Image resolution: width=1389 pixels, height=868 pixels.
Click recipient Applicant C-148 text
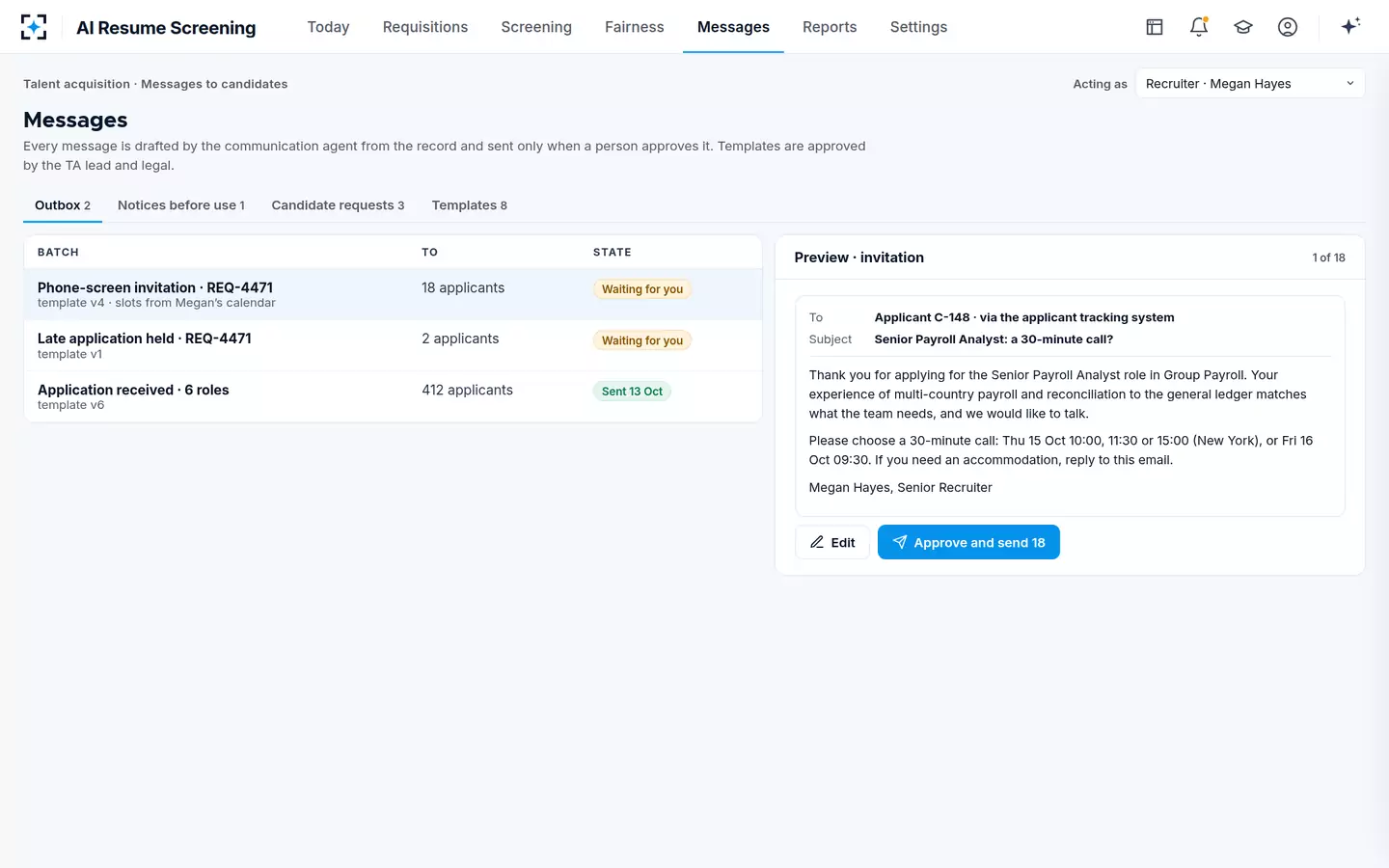click(1024, 317)
